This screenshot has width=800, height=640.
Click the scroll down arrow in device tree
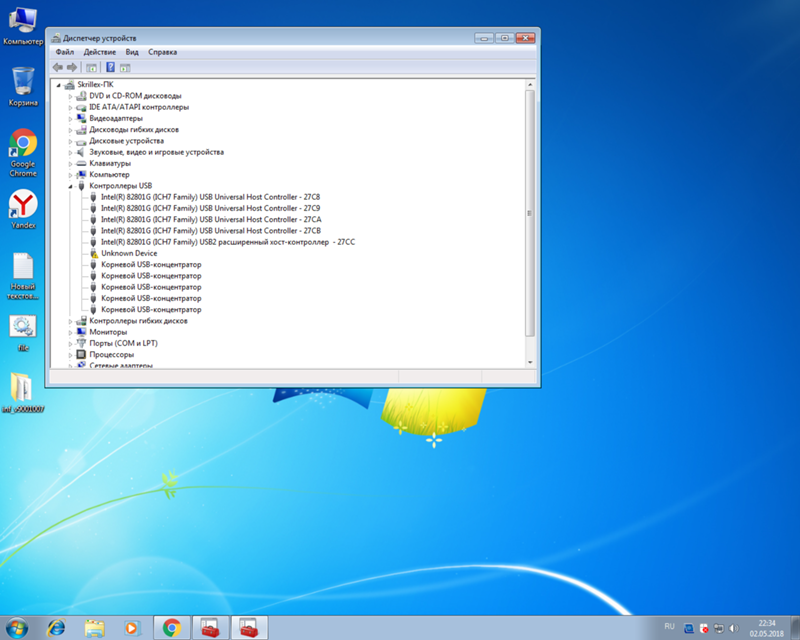pos(530,362)
